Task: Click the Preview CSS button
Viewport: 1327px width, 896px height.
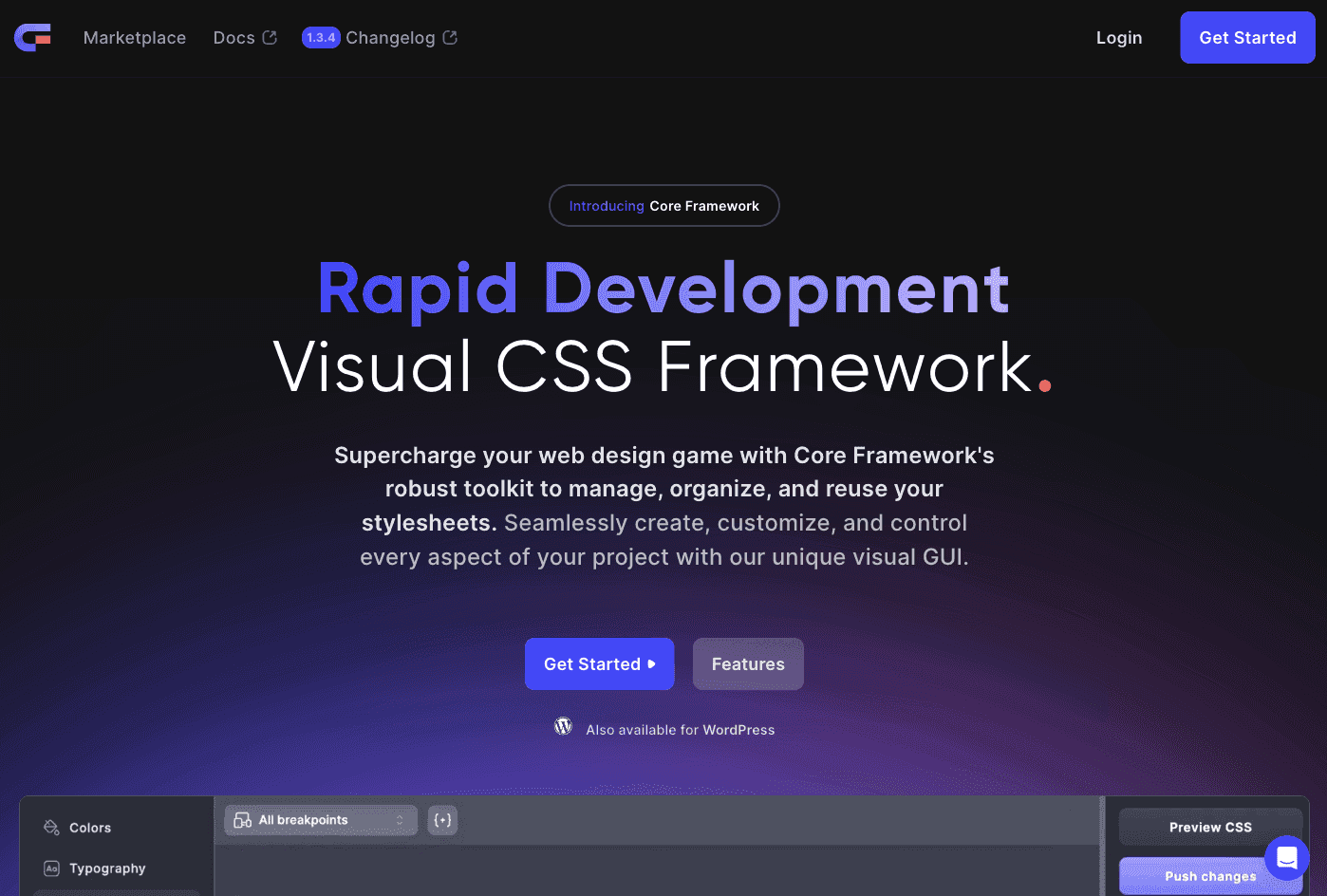Action: point(1210,828)
